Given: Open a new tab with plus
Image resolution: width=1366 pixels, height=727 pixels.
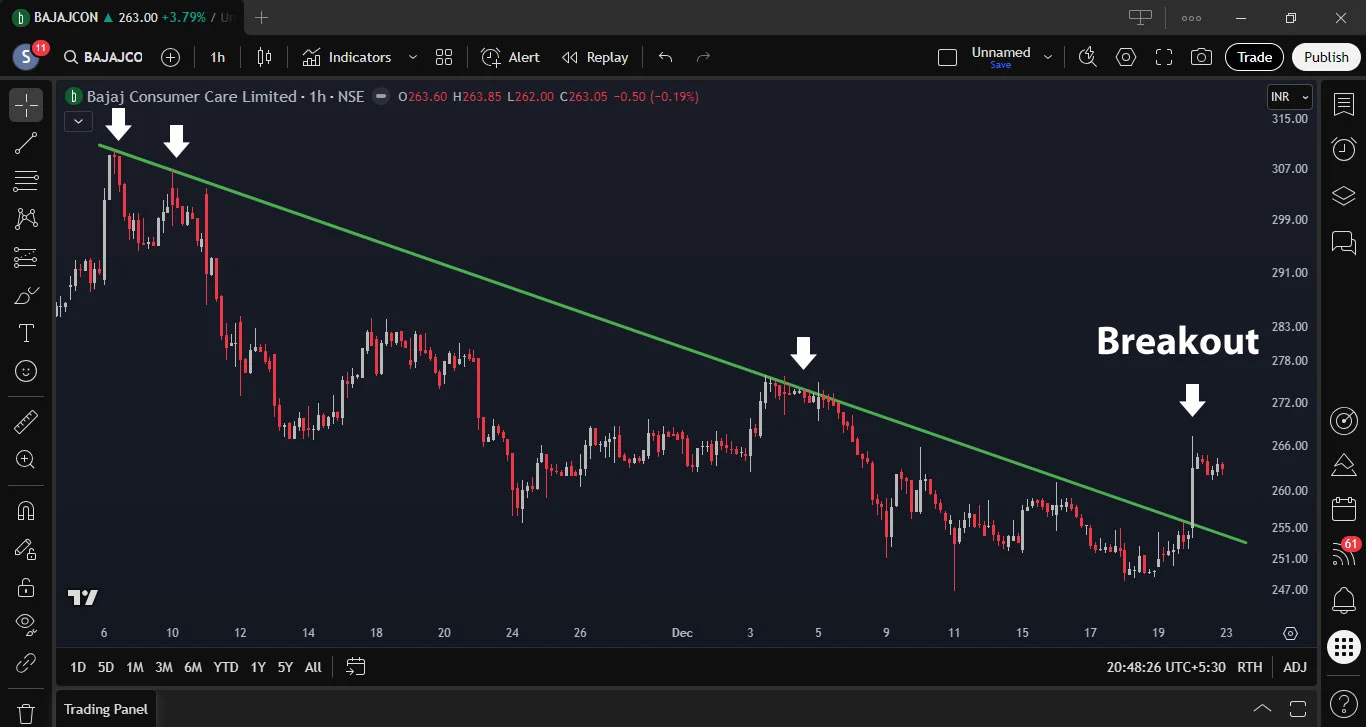Looking at the screenshot, I should tap(261, 17).
